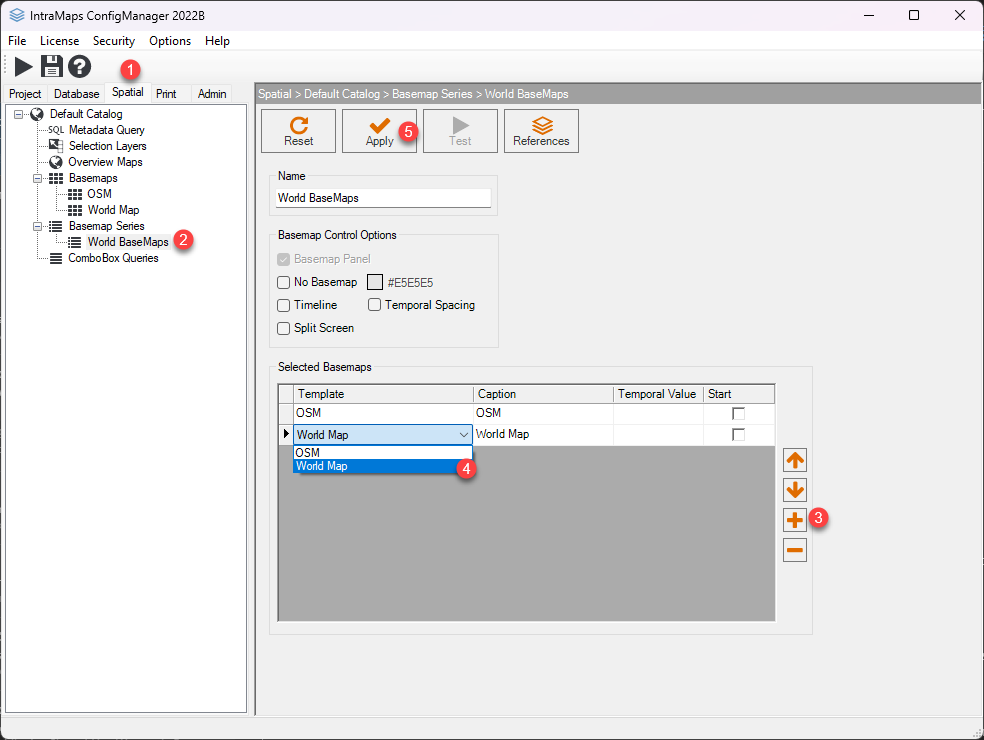The height and width of the screenshot is (740, 984).
Task: Click the Run play icon in toolbar
Action: [x=23, y=67]
